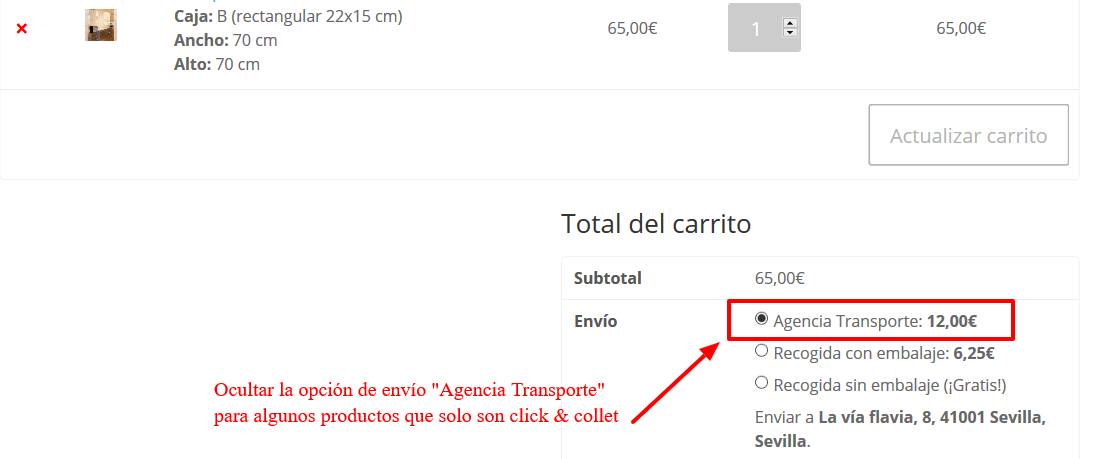The height and width of the screenshot is (459, 1102).
Task: Click the unit price 65,00€ in the product row
Action: 632,28
